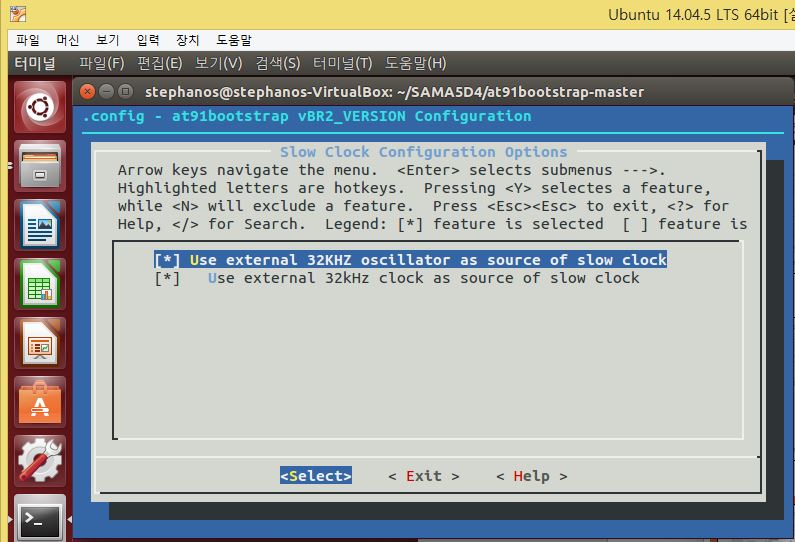The width and height of the screenshot is (795, 542).
Task: Click the <Select> button
Action: 316,476
